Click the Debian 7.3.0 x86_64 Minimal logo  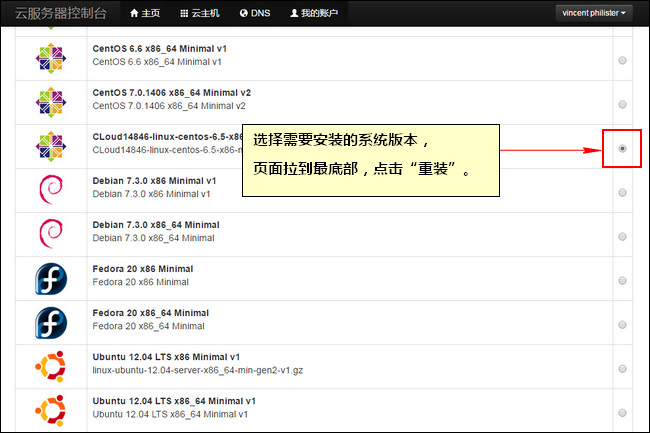point(51,234)
